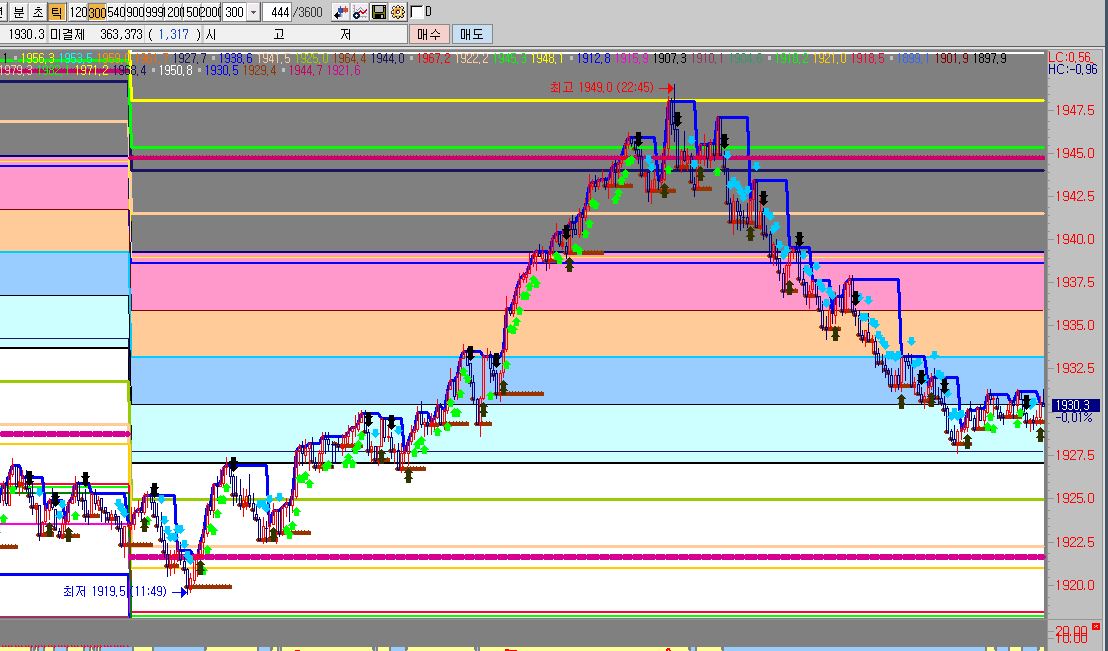Select the 틱 (tick) chart type
The height and width of the screenshot is (651, 1108).
(57, 12)
